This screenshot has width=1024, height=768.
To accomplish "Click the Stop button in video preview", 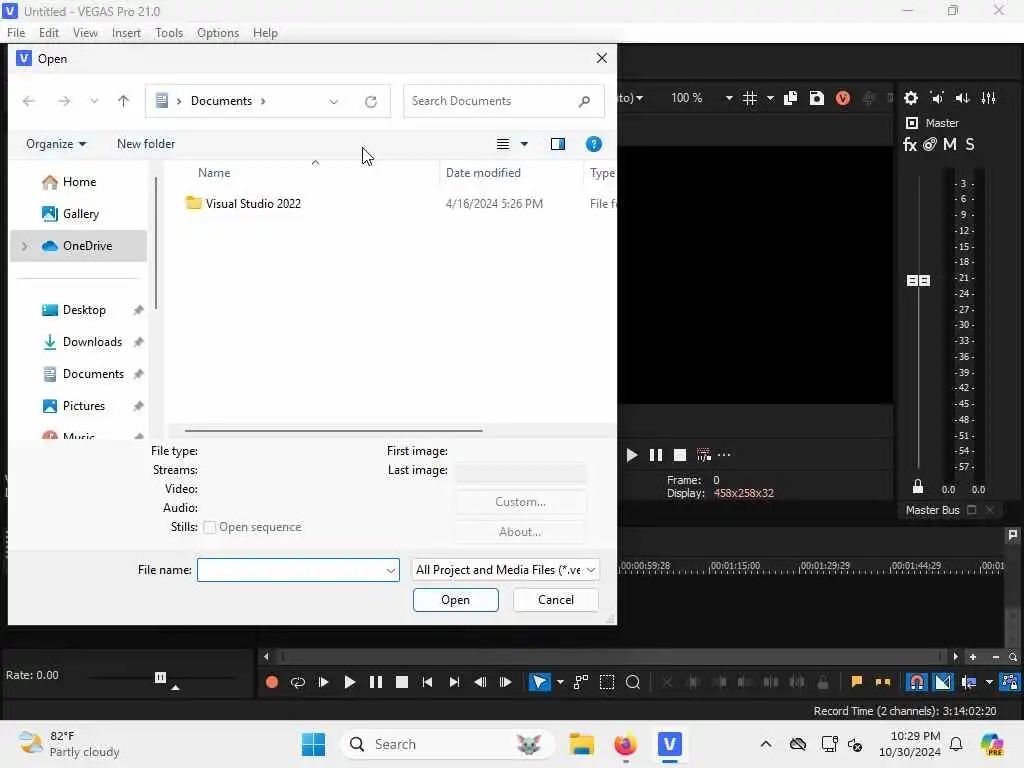I will (x=680, y=455).
